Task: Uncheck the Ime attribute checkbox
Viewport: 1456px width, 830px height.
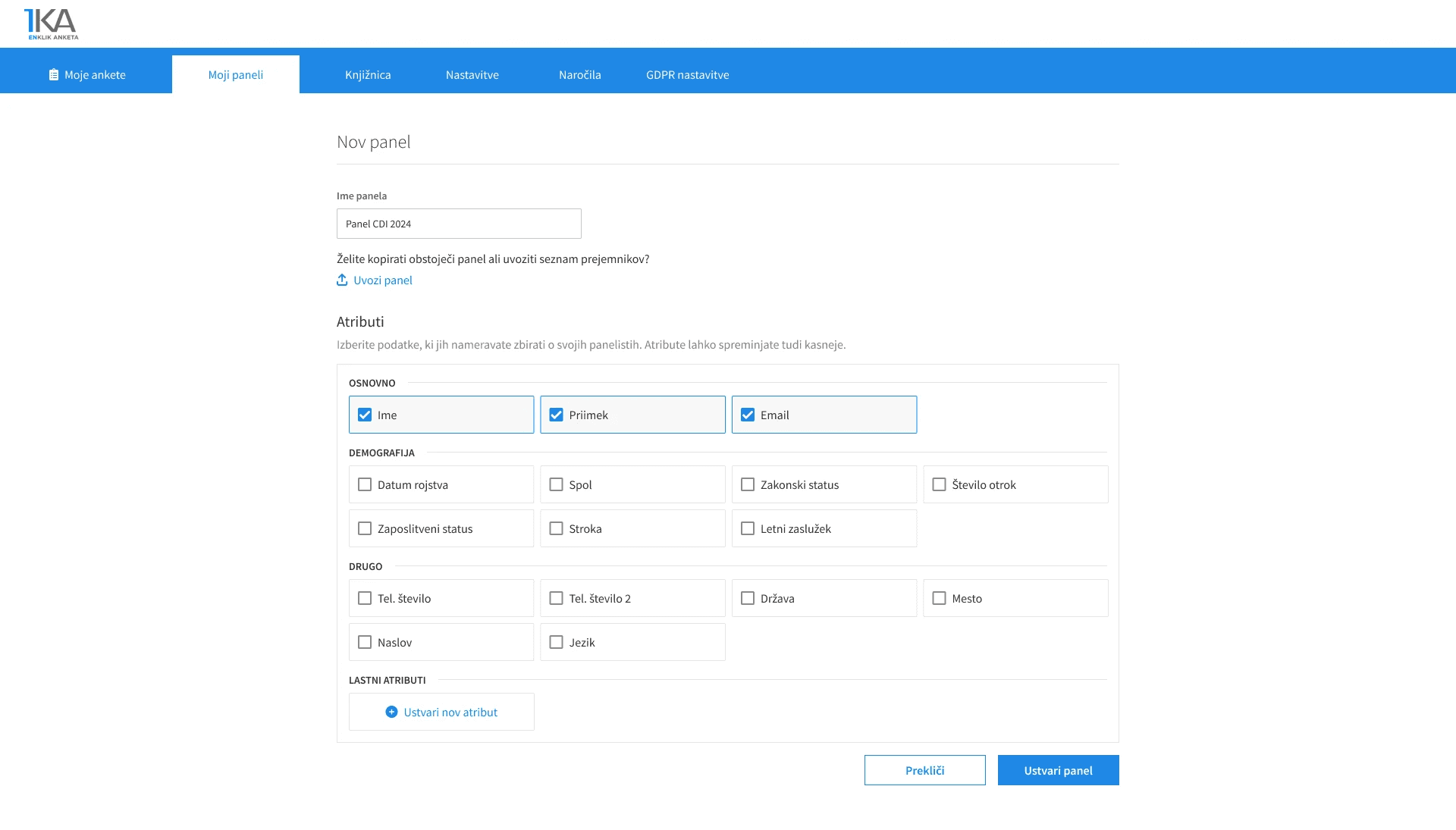Action: (365, 415)
